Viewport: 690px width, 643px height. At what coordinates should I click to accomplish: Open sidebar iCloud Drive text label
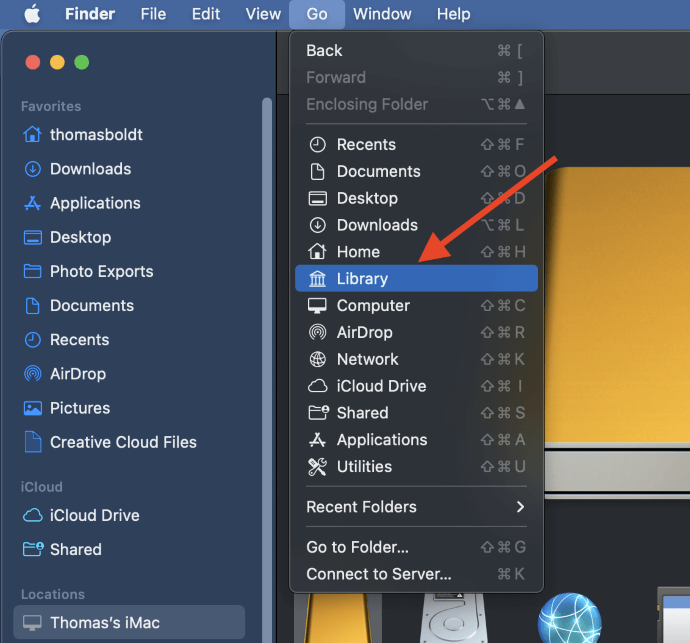(95, 515)
